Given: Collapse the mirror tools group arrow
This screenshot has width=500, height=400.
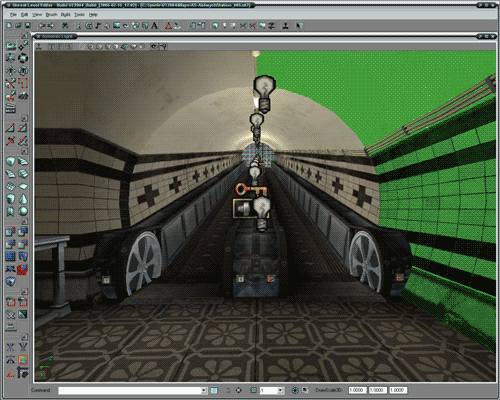Looking at the screenshot, I should (x=24, y=337).
